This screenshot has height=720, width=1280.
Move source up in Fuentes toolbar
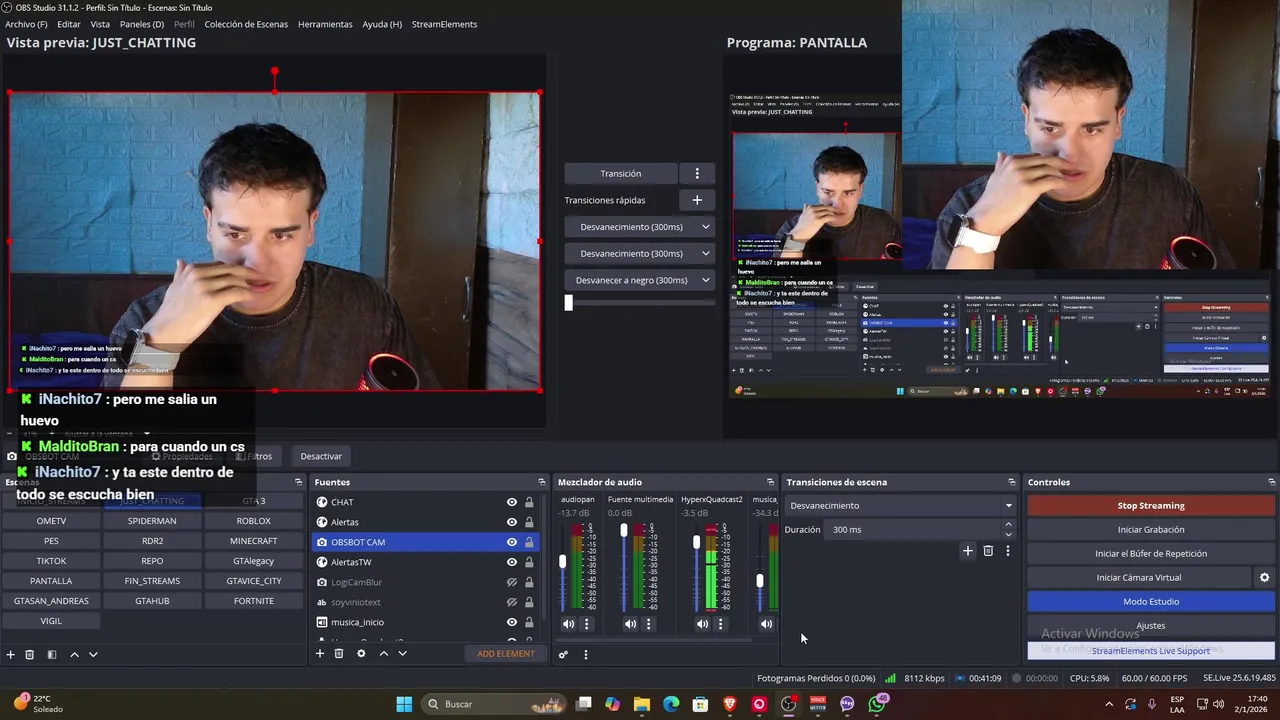tap(383, 653)
